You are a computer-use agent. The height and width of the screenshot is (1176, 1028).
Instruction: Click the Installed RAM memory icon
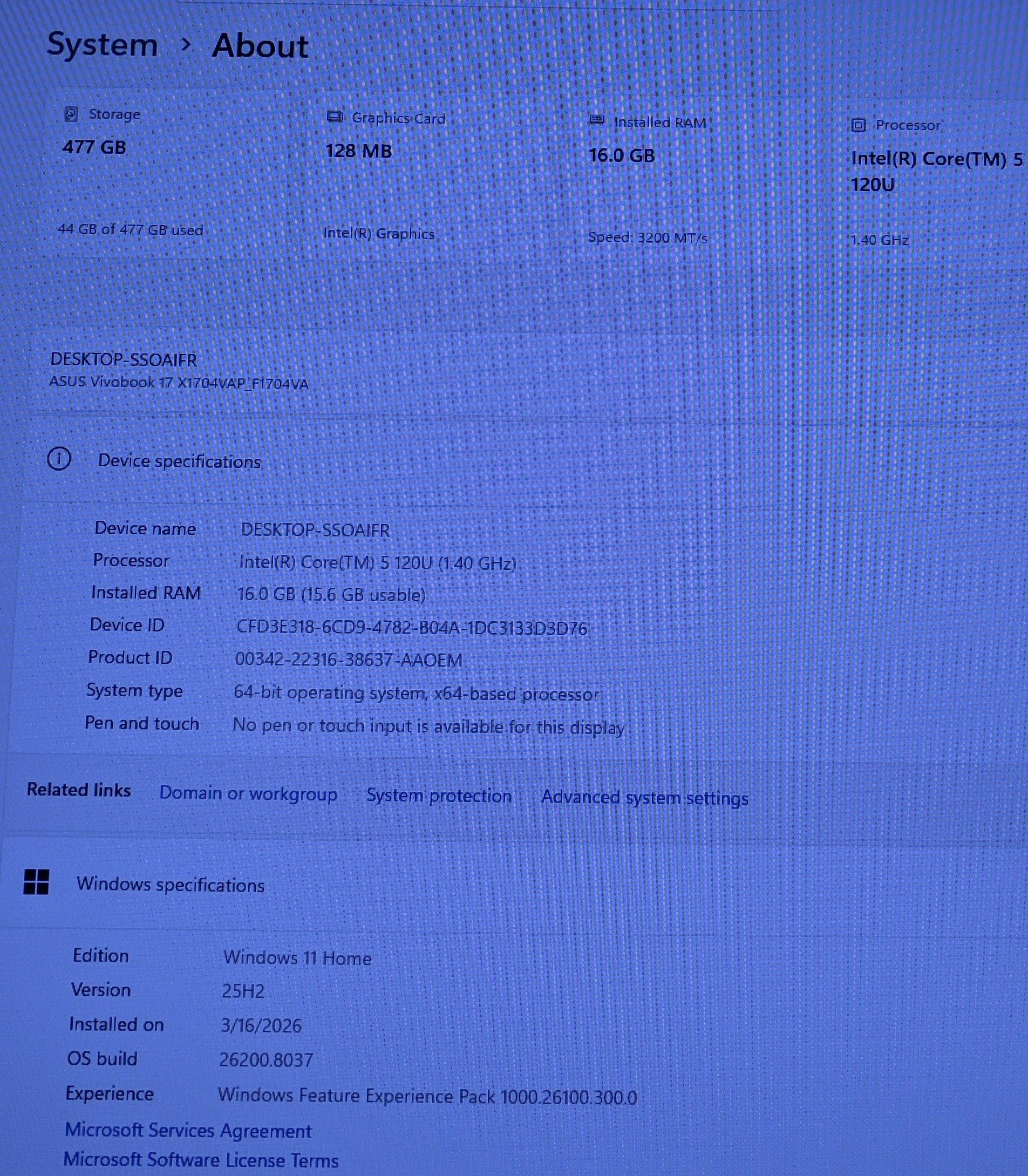pyautogui.click(x=597, y=120)
